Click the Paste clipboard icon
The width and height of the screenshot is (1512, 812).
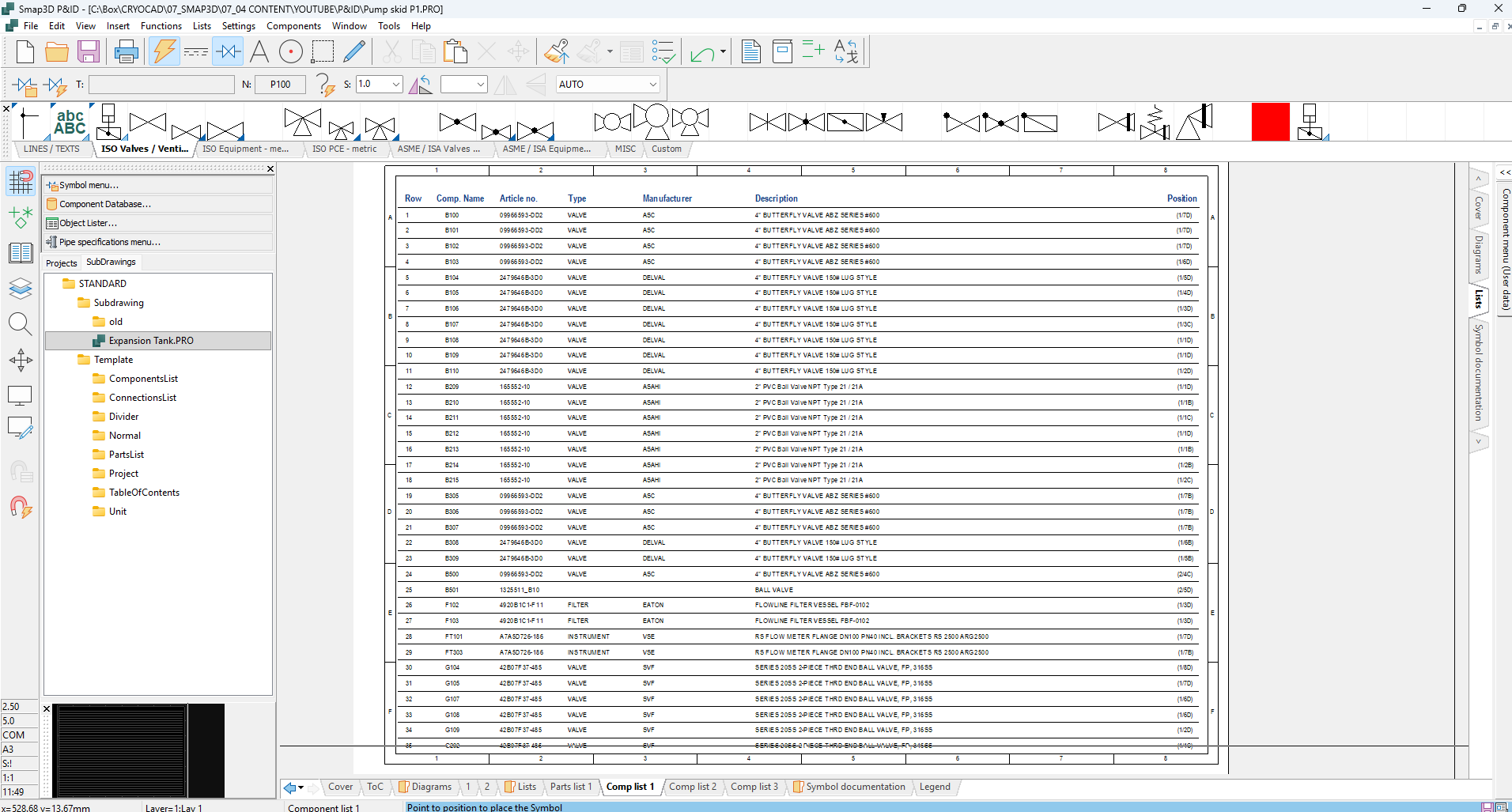[455, 52]
